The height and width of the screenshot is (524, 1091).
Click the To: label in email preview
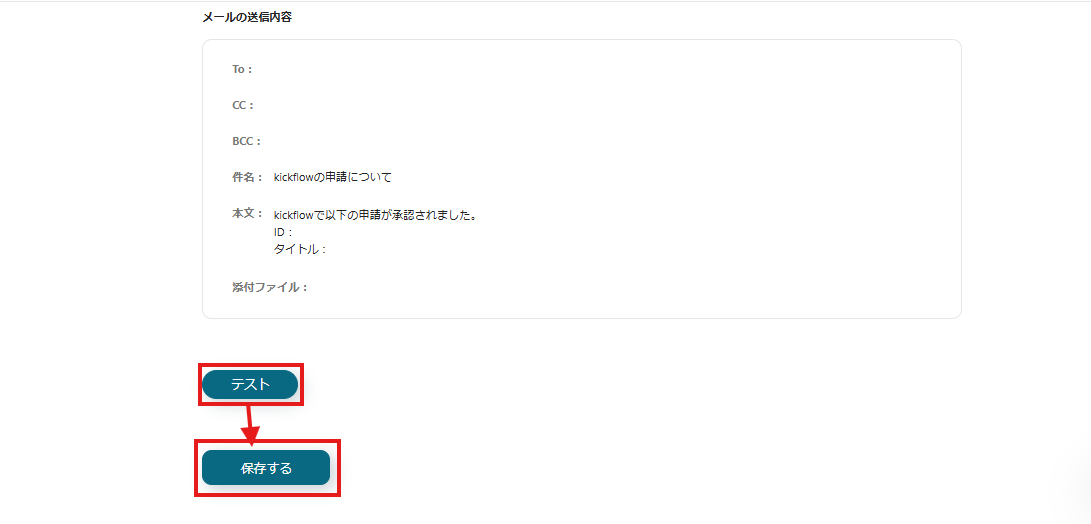pyautogui.click(x=243, y=70)
